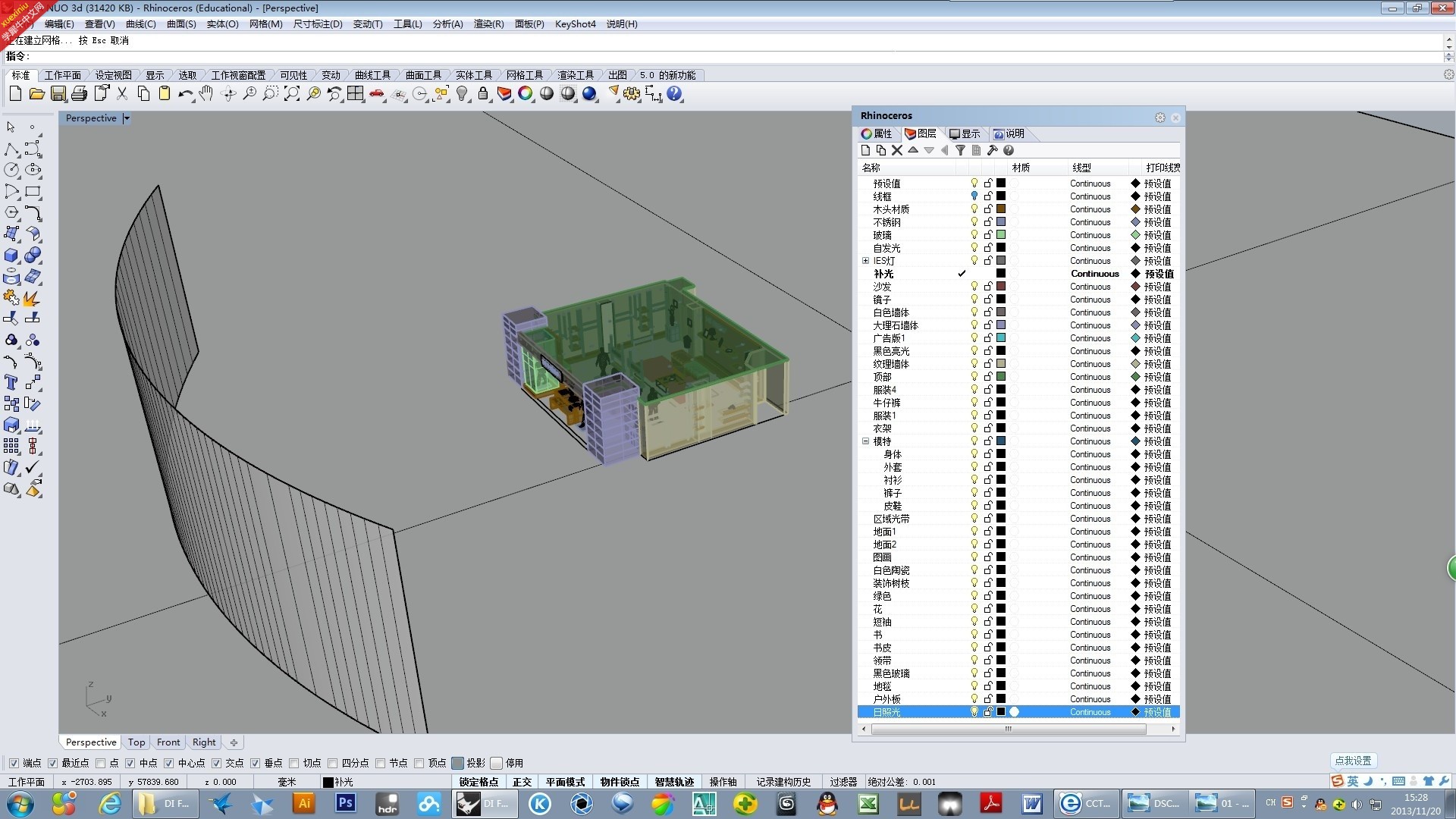1456x819 pixels.
Task: Click the layer filter funnel icon
Action: tap(960, 150)
